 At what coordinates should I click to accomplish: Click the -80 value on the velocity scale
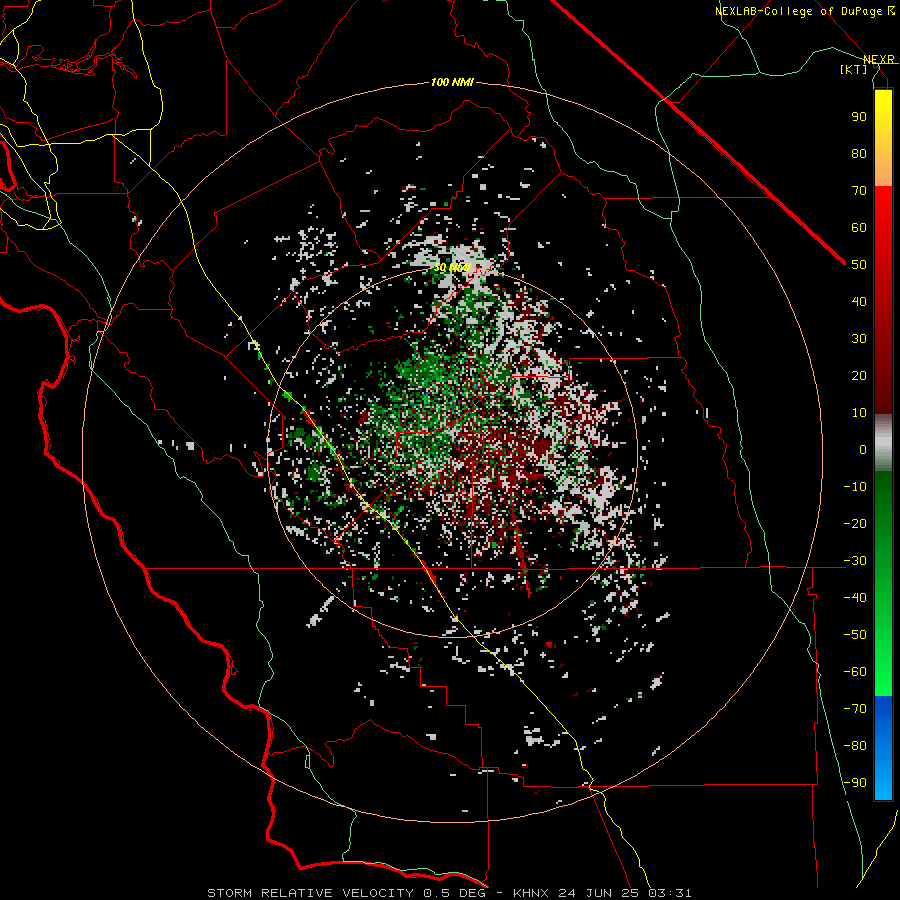click(x=855, y=746)
